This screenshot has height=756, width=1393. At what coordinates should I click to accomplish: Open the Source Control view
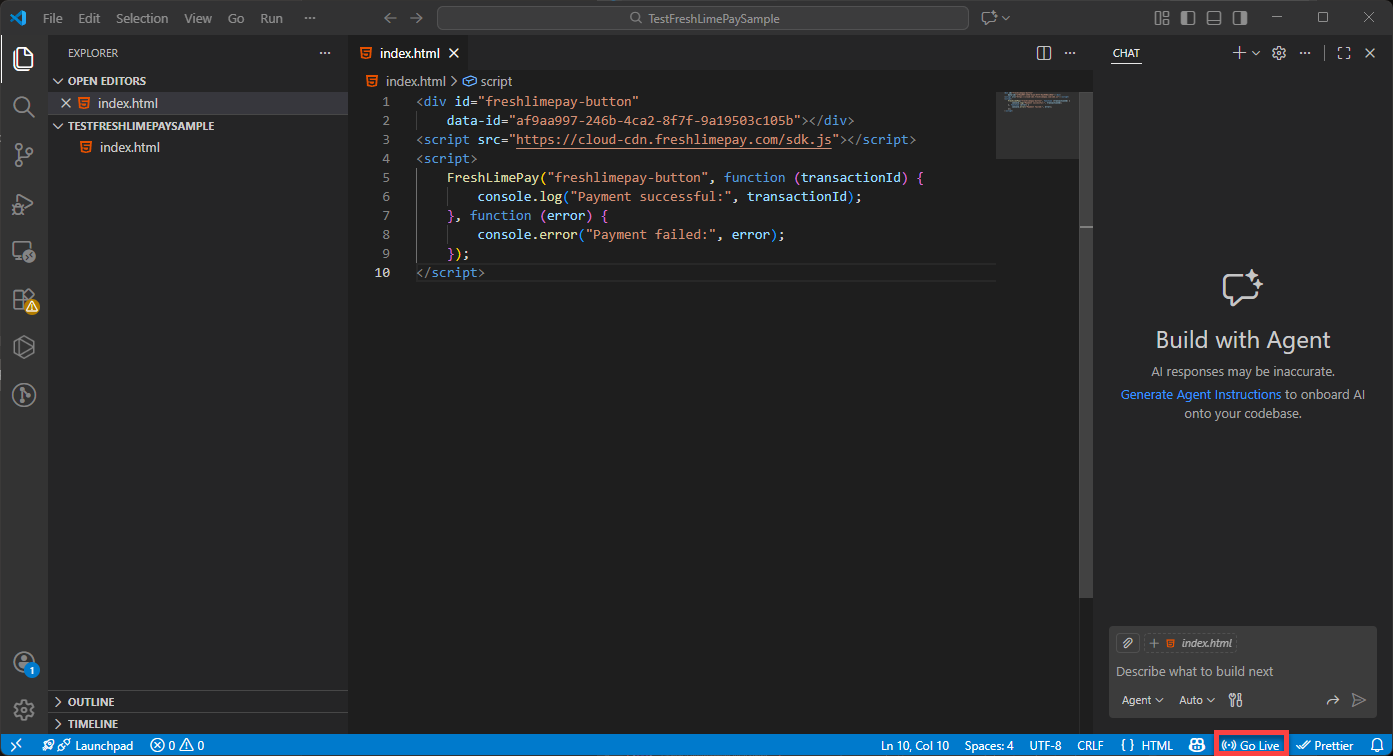click(x=23, y=154)
